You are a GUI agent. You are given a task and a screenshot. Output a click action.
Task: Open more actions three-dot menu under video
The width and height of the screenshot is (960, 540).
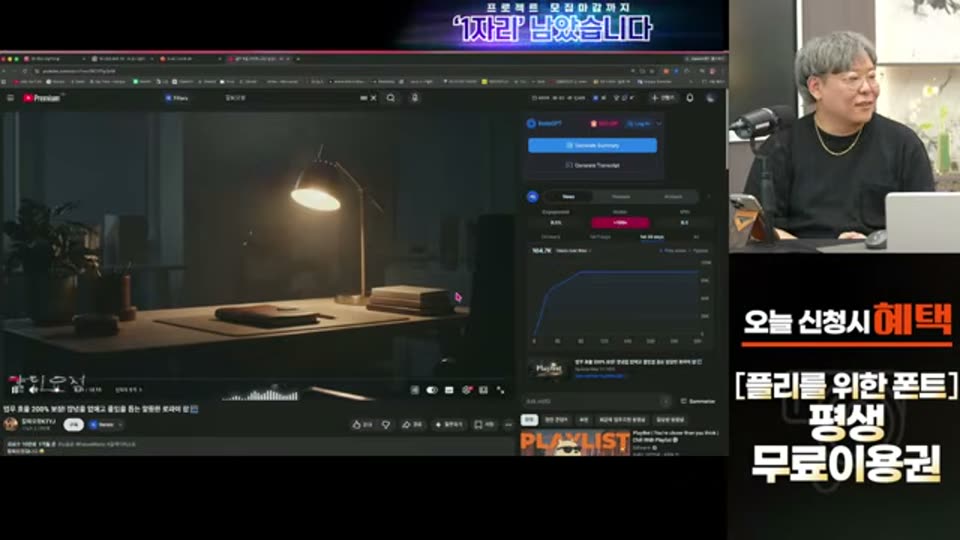pos(508,424)
